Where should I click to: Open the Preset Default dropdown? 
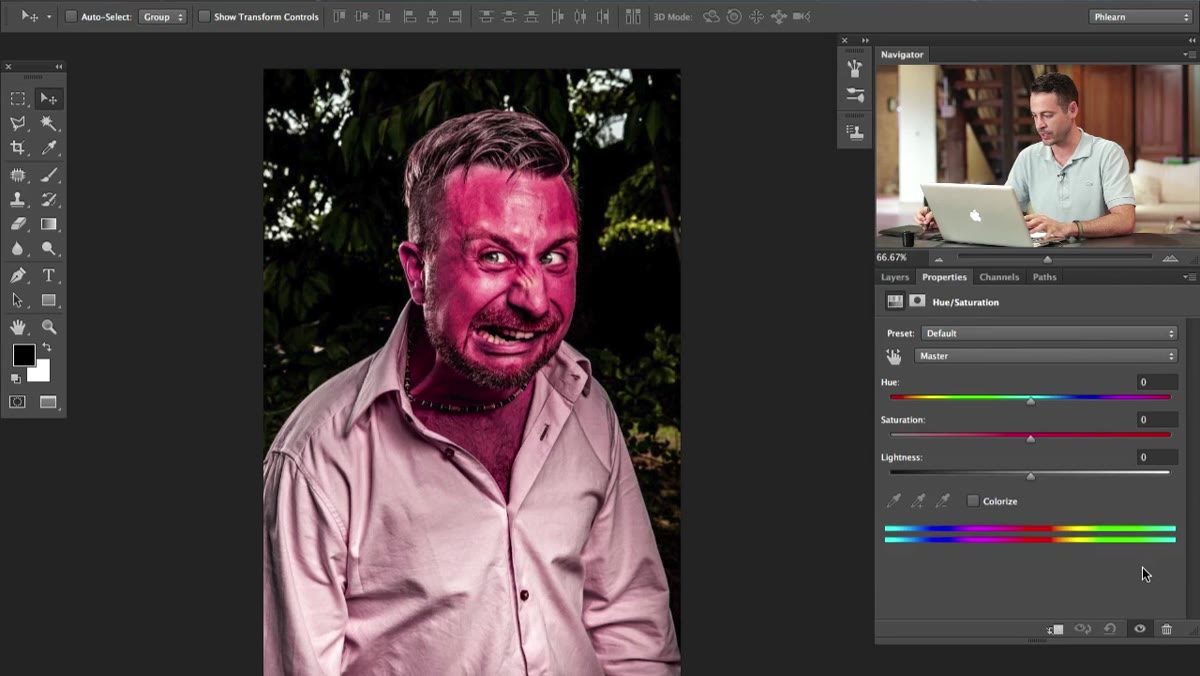click(x=1049, y=333)
